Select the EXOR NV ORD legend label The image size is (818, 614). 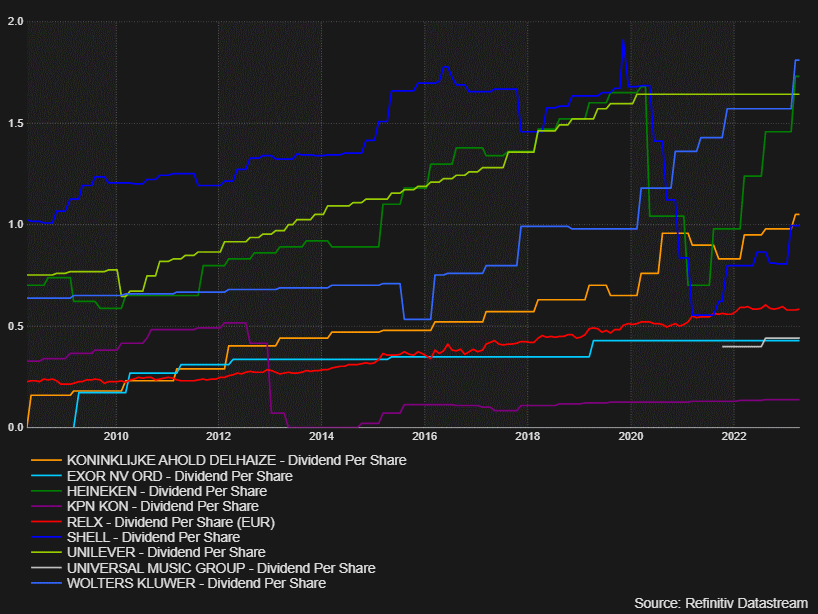179,476
